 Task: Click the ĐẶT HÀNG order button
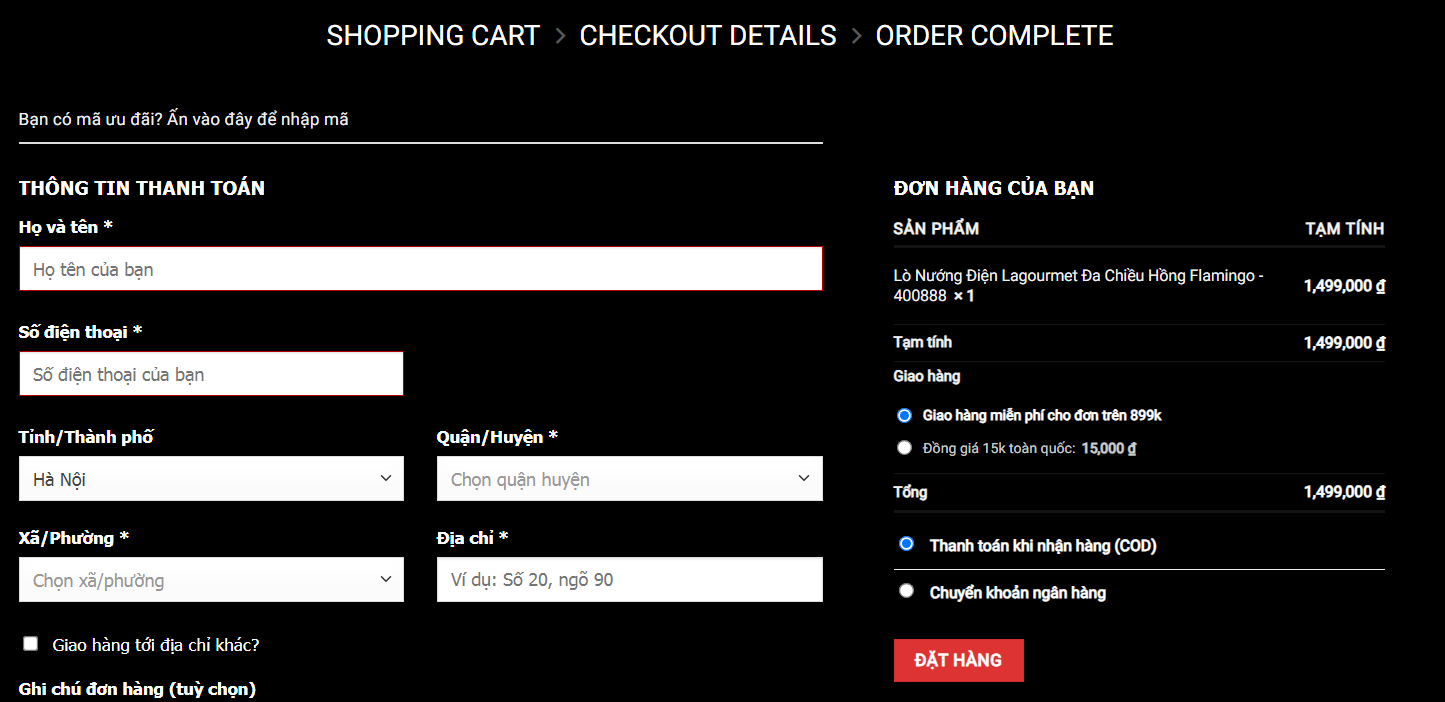coord(959,660)
